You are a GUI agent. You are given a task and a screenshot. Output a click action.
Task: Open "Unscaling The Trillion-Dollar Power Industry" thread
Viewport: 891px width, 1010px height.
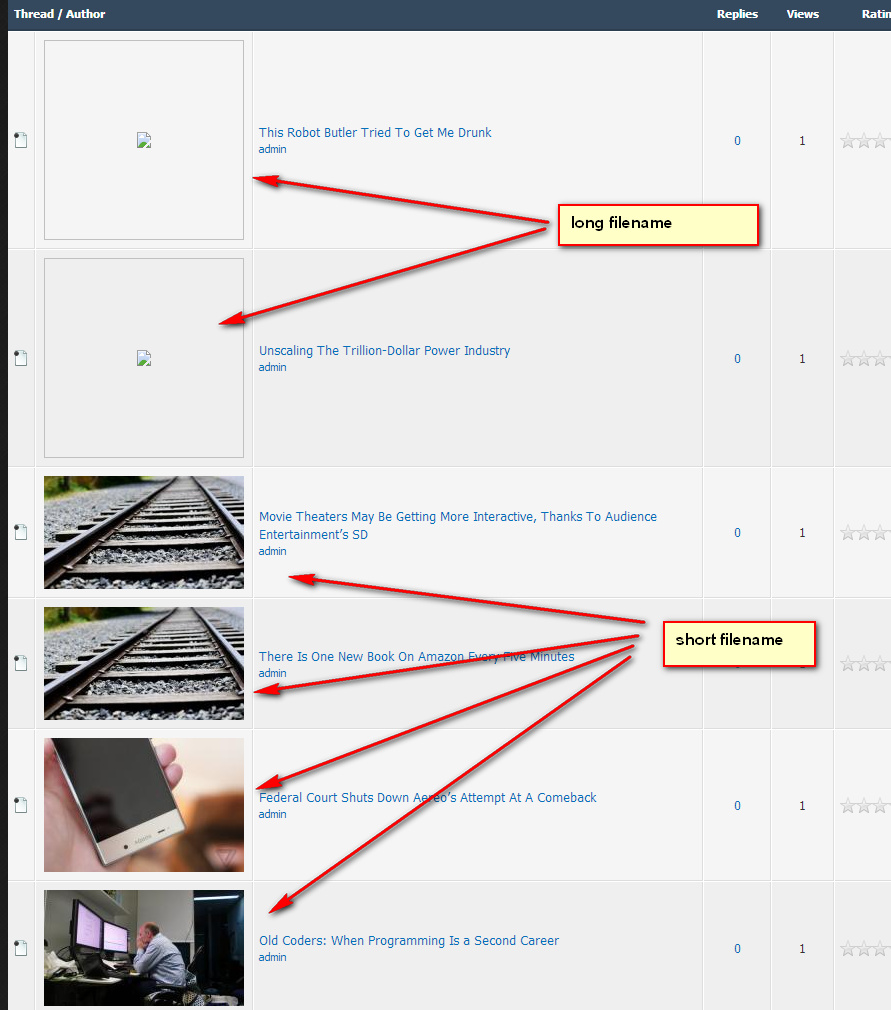tap(384, 351)
